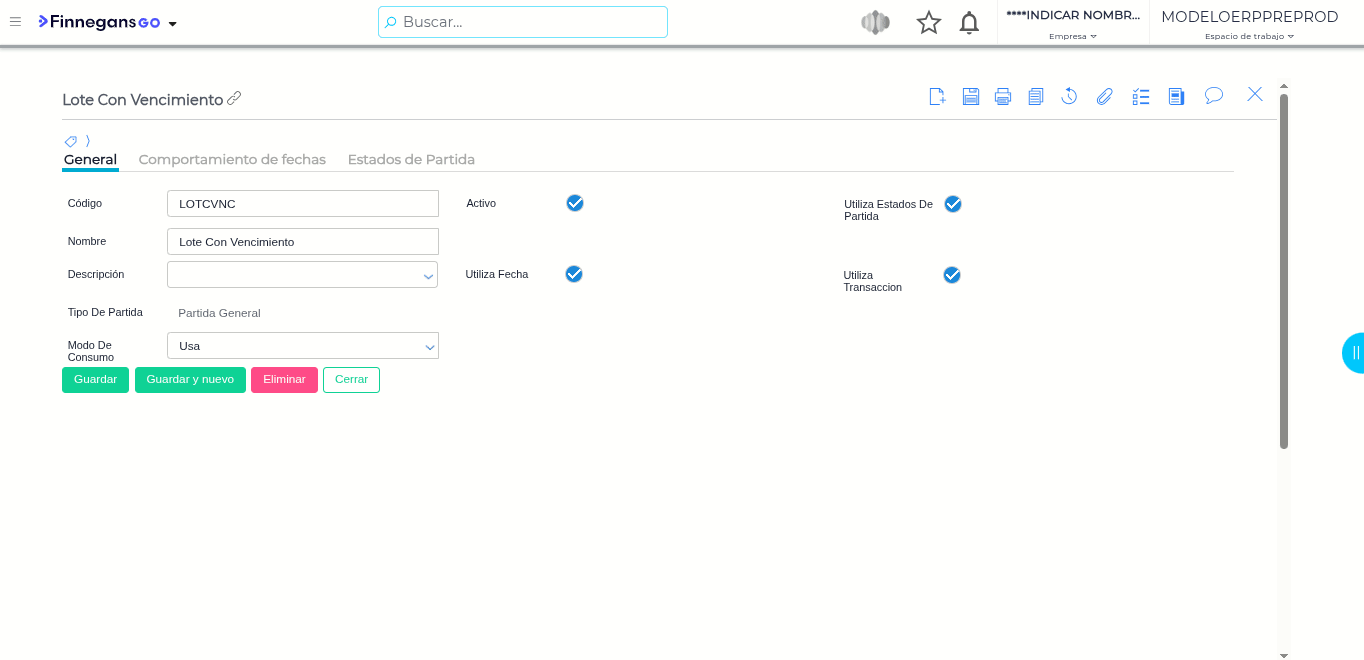The width and height of the screenshot is (1364, 660).
Task: Click the new document icon
Action: [937, 96]
